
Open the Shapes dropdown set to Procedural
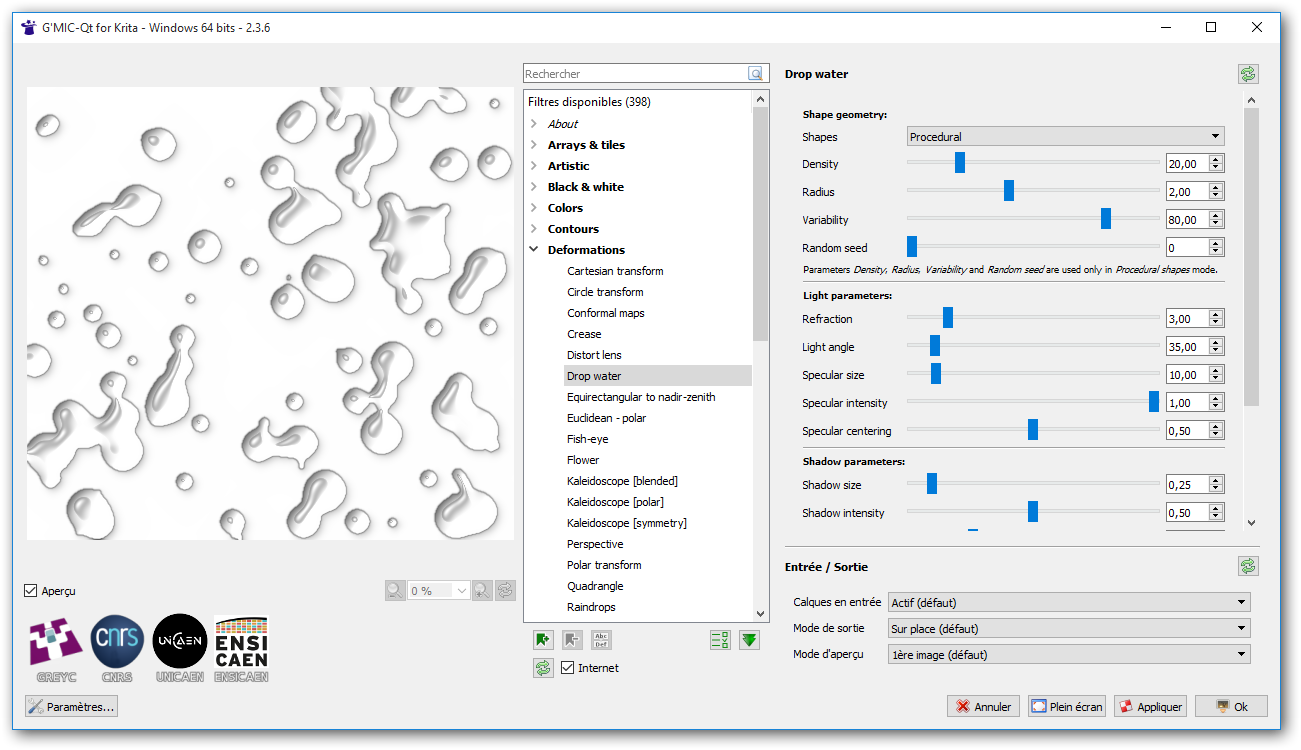[1065, 136]
